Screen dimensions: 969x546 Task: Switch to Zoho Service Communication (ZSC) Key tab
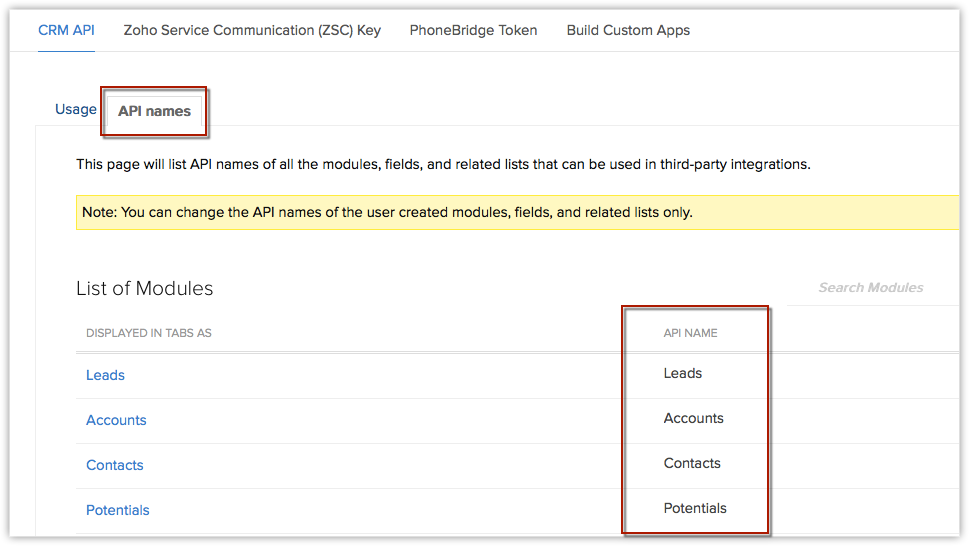[x=252, y=30]
